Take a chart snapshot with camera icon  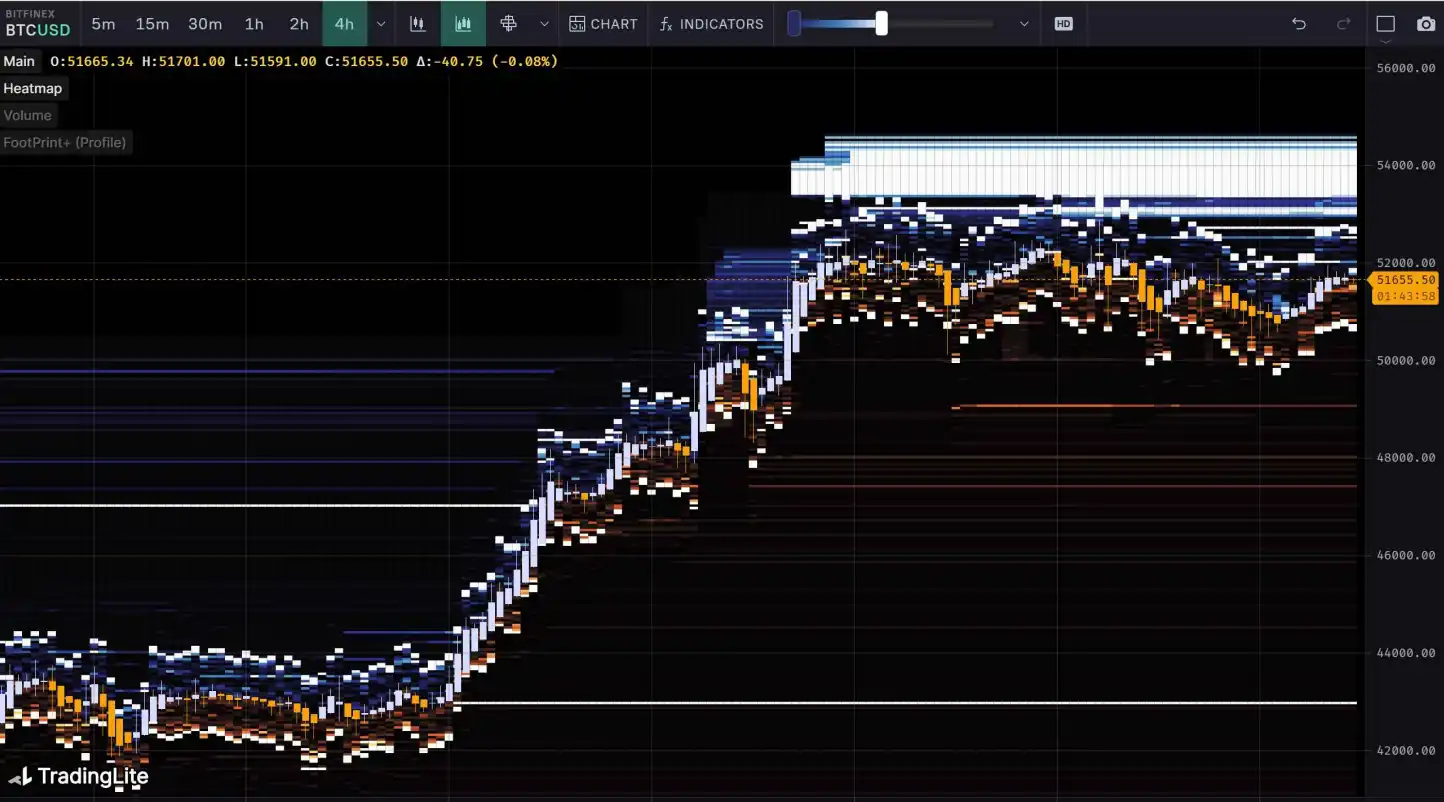coord(1426,24)
